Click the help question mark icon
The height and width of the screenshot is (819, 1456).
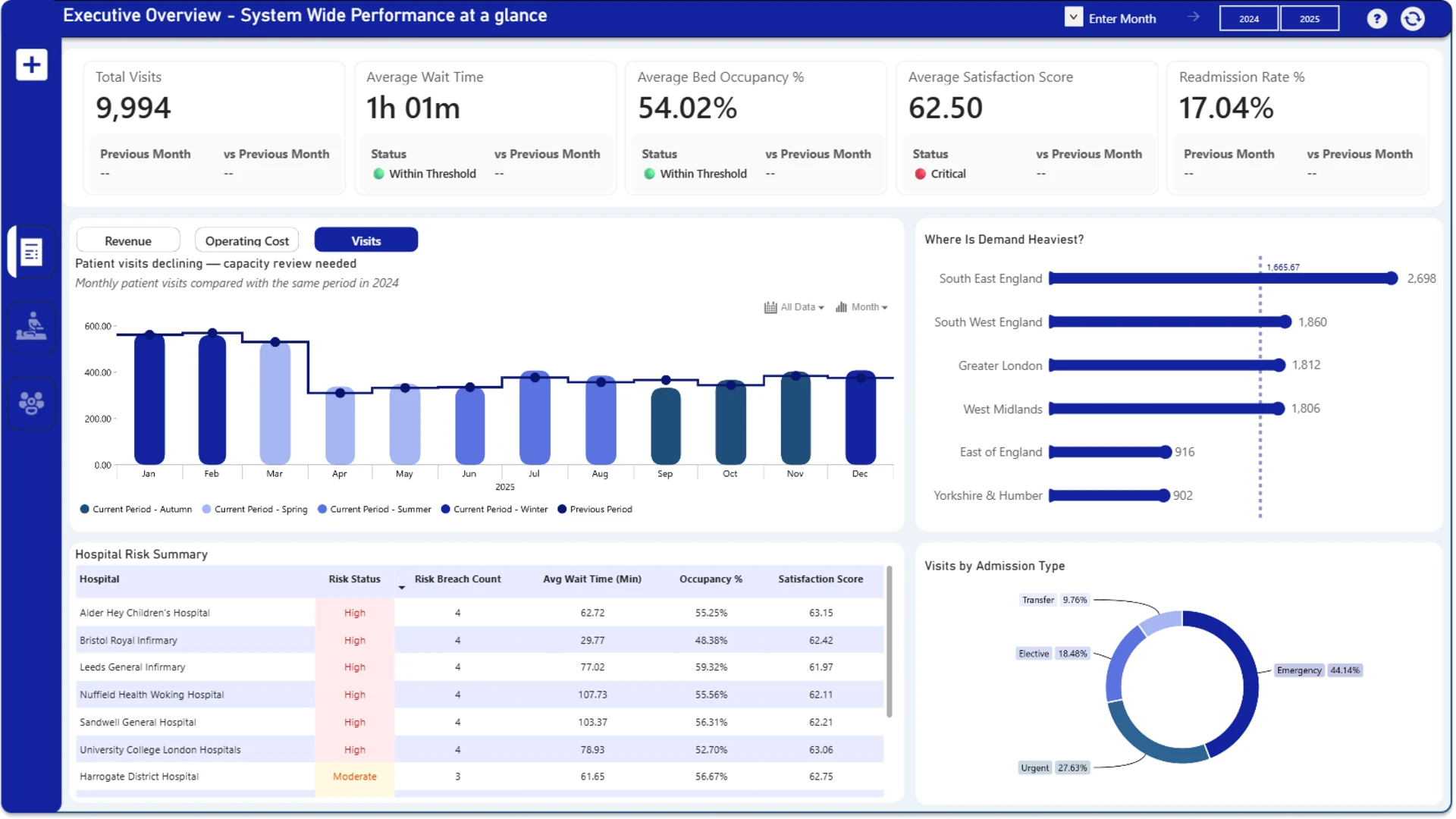tap(1376, 18)
